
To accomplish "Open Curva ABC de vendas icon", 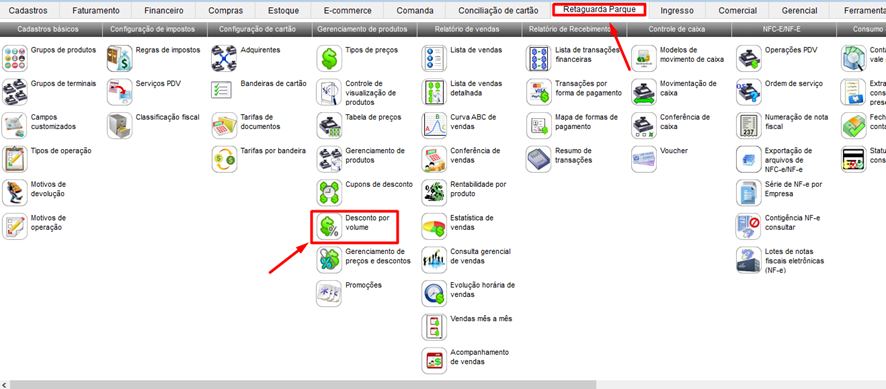I will point(434,126).
